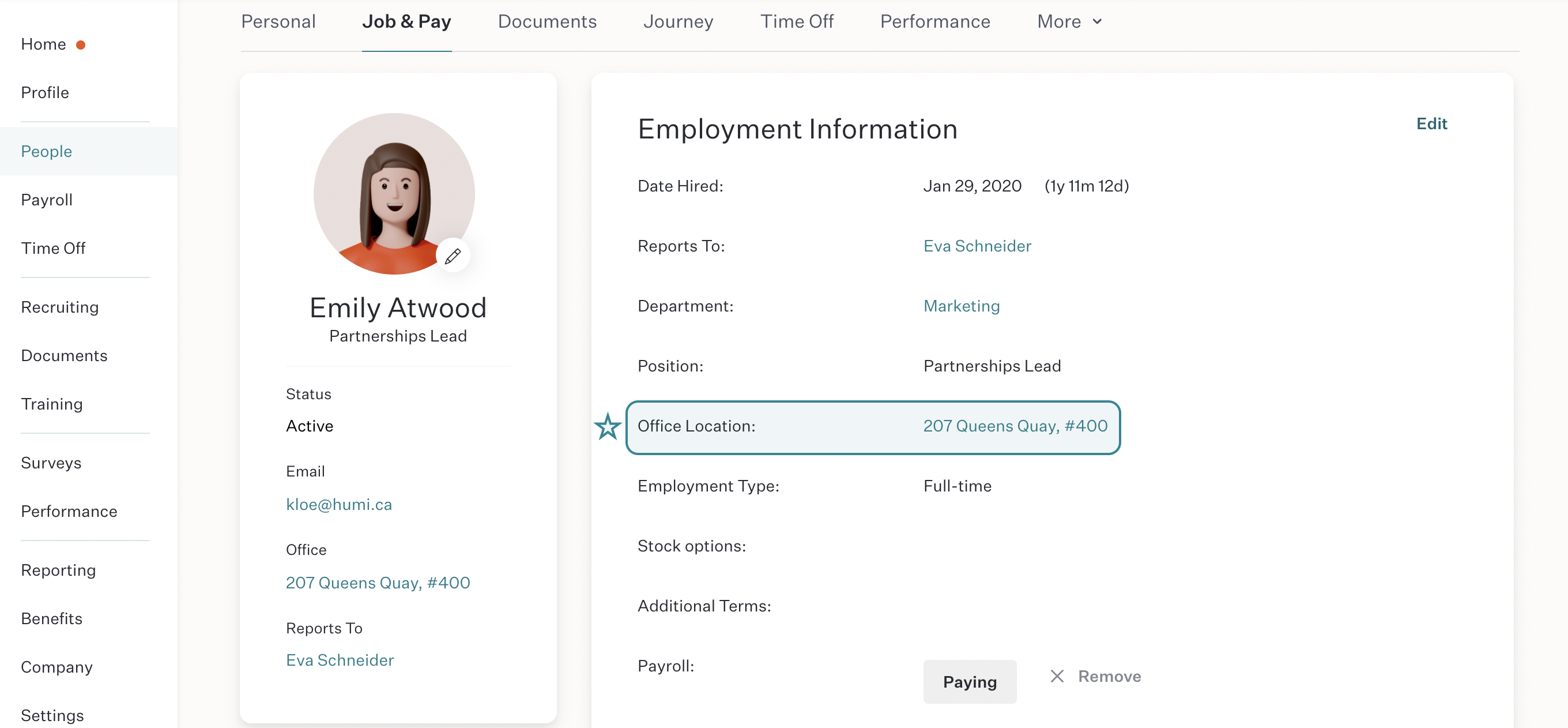Select the top Performance tab
Screen dimensions: 1568x728
pyautogui.click(x=935, y=22)
